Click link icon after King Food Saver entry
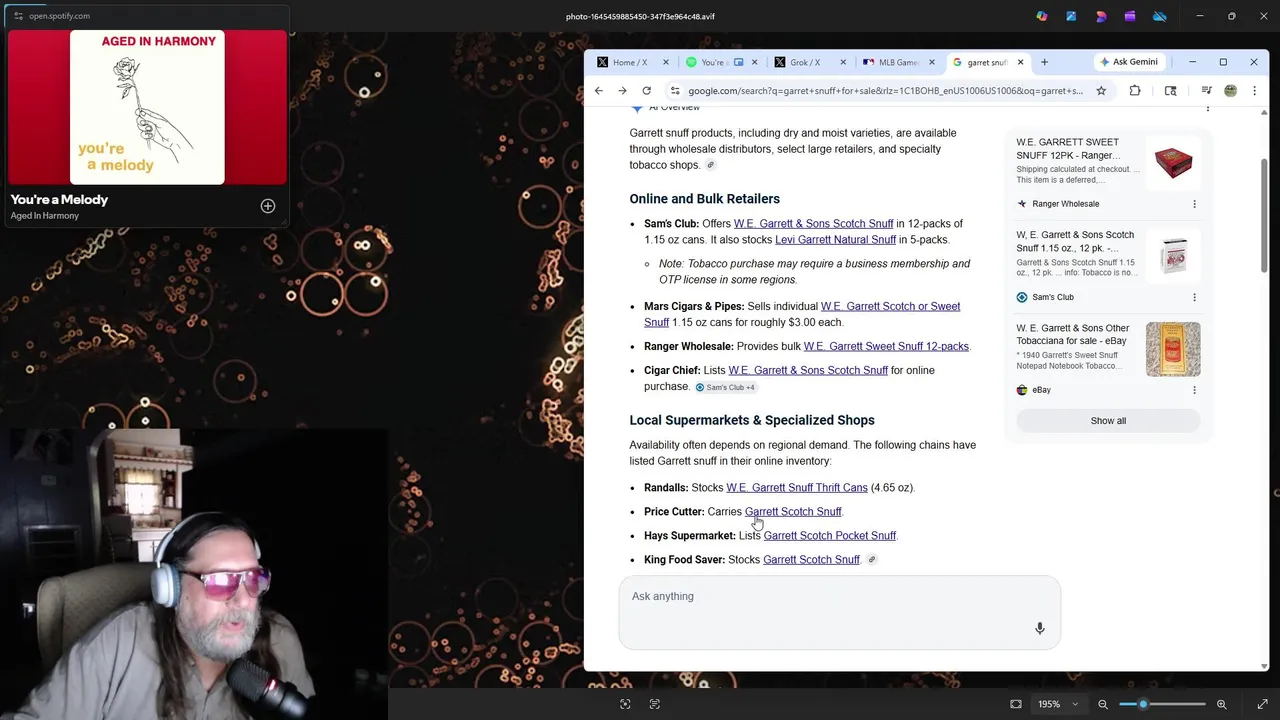 (872, 560)
